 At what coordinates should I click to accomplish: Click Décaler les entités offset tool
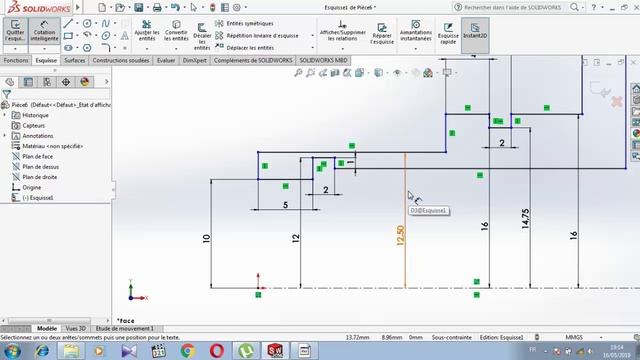point(202,37)
